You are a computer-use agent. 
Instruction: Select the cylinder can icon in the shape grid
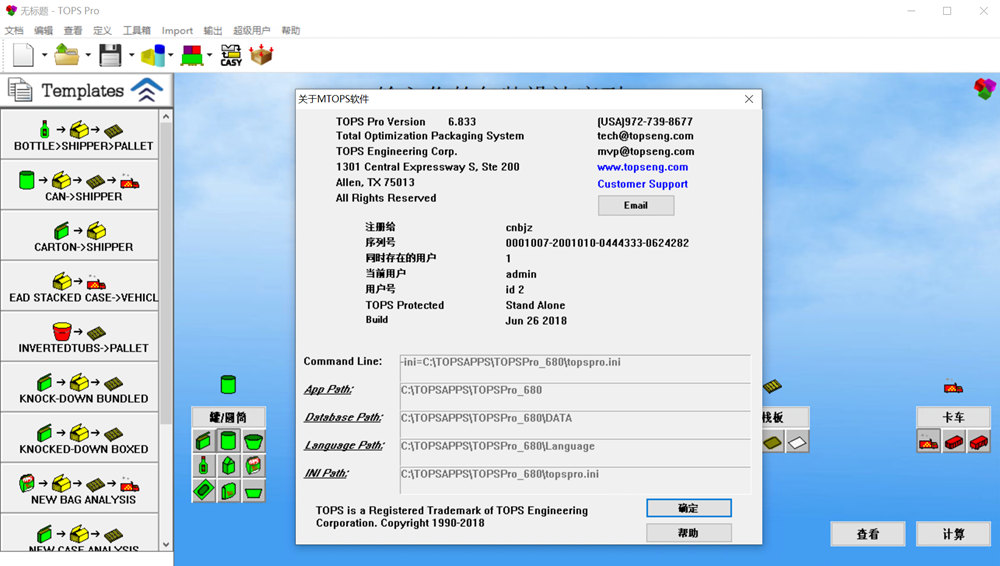[x=228, y=441]
